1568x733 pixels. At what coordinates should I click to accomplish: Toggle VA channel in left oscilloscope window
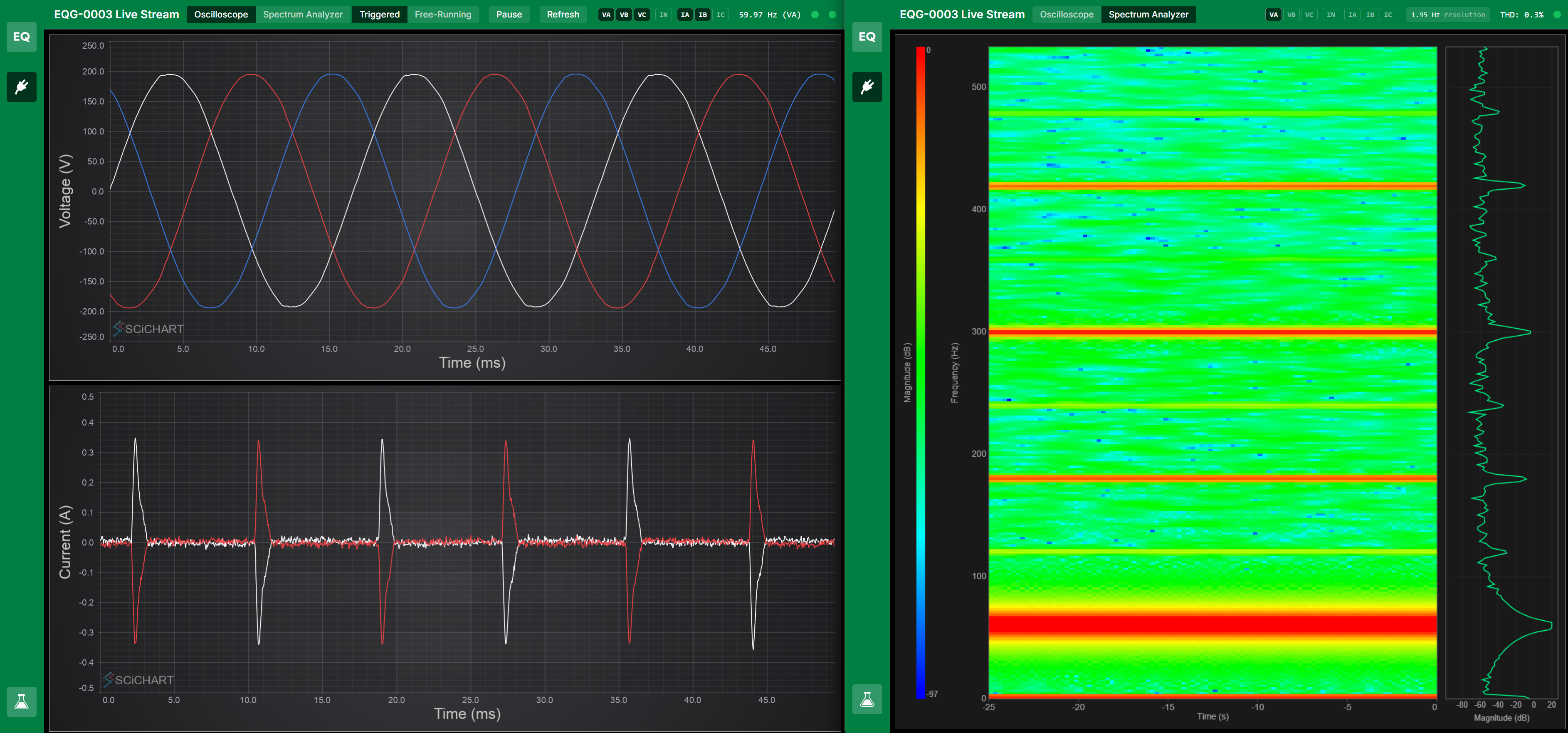pos(606,15)
